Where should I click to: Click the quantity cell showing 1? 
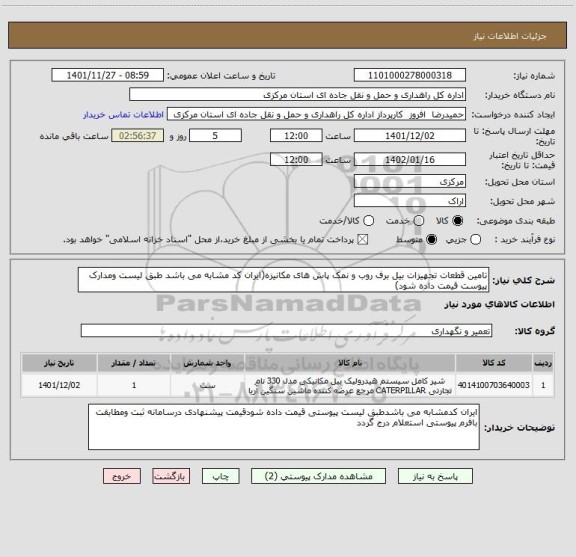[x=134, y=385]
